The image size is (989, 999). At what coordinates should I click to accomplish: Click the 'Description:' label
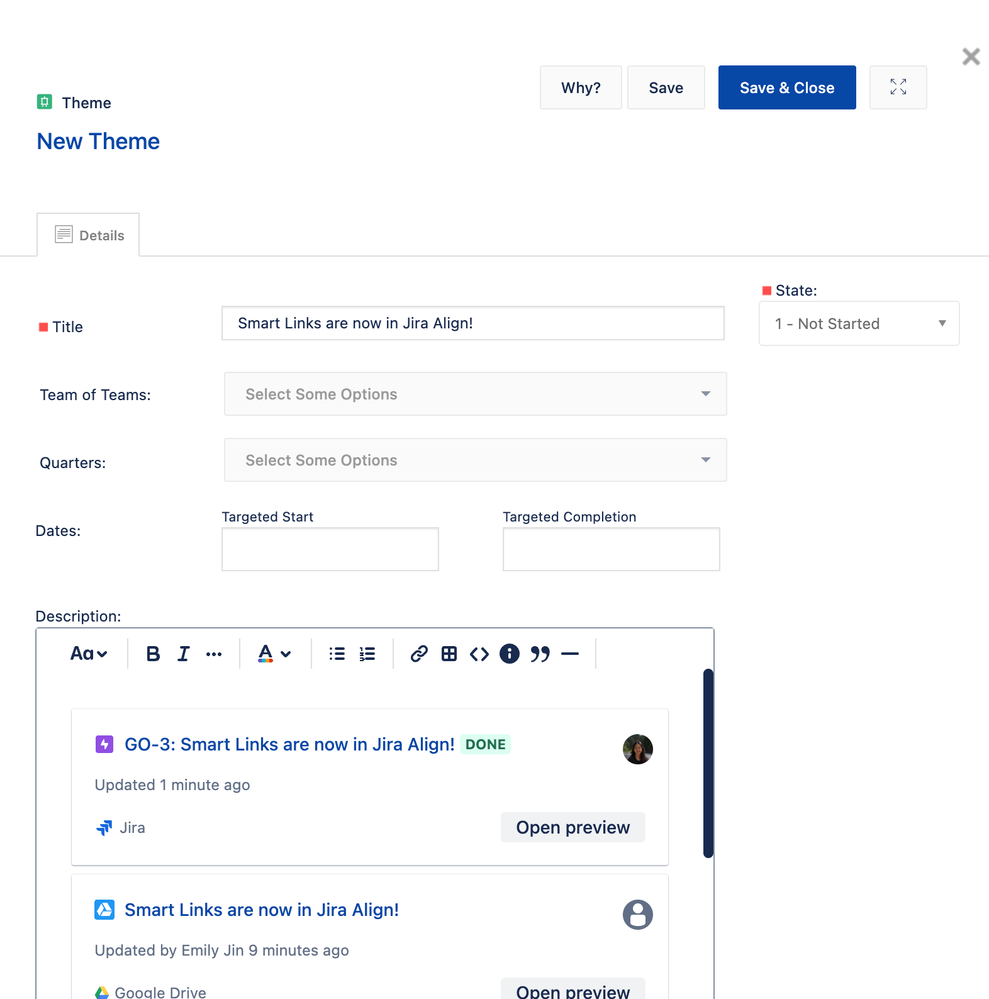[78, 616]
